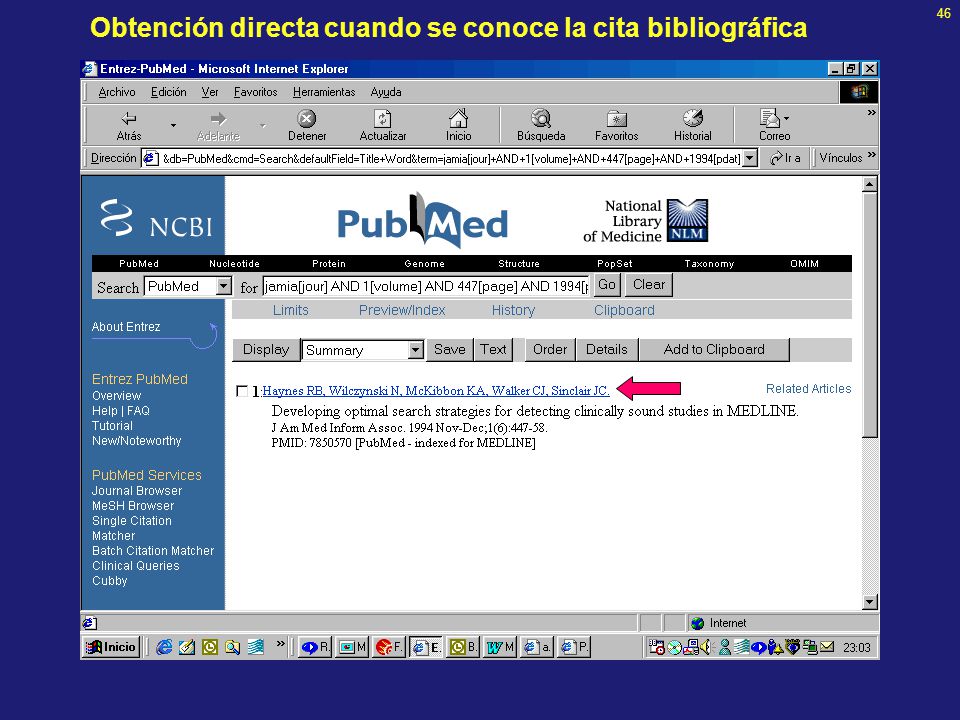Viewport: 960px width, 720px height.
Task: Open the Single Citation Matcher link
Action: pyautogui.click(x=132, y=528)
